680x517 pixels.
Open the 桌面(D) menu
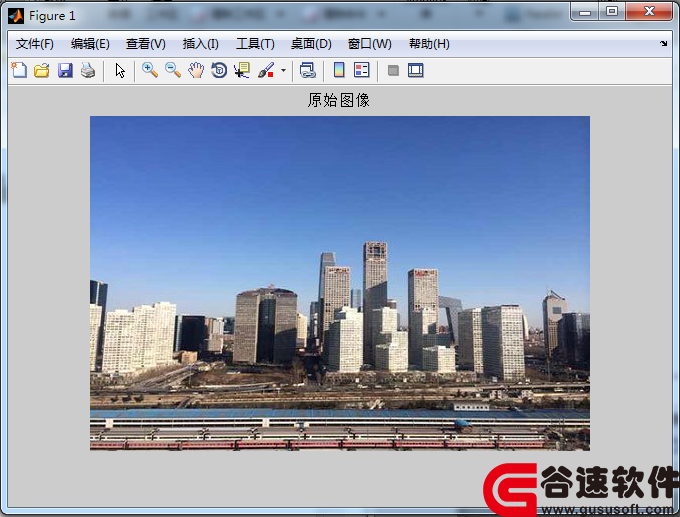(311, 44)
